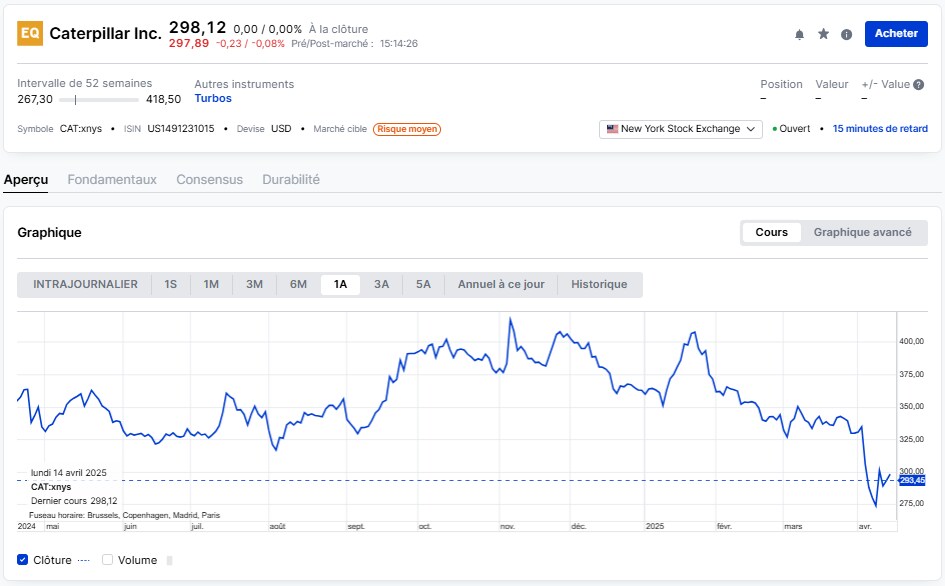Choose the INTRAJOURNALIER chart period

click(85, 284)
